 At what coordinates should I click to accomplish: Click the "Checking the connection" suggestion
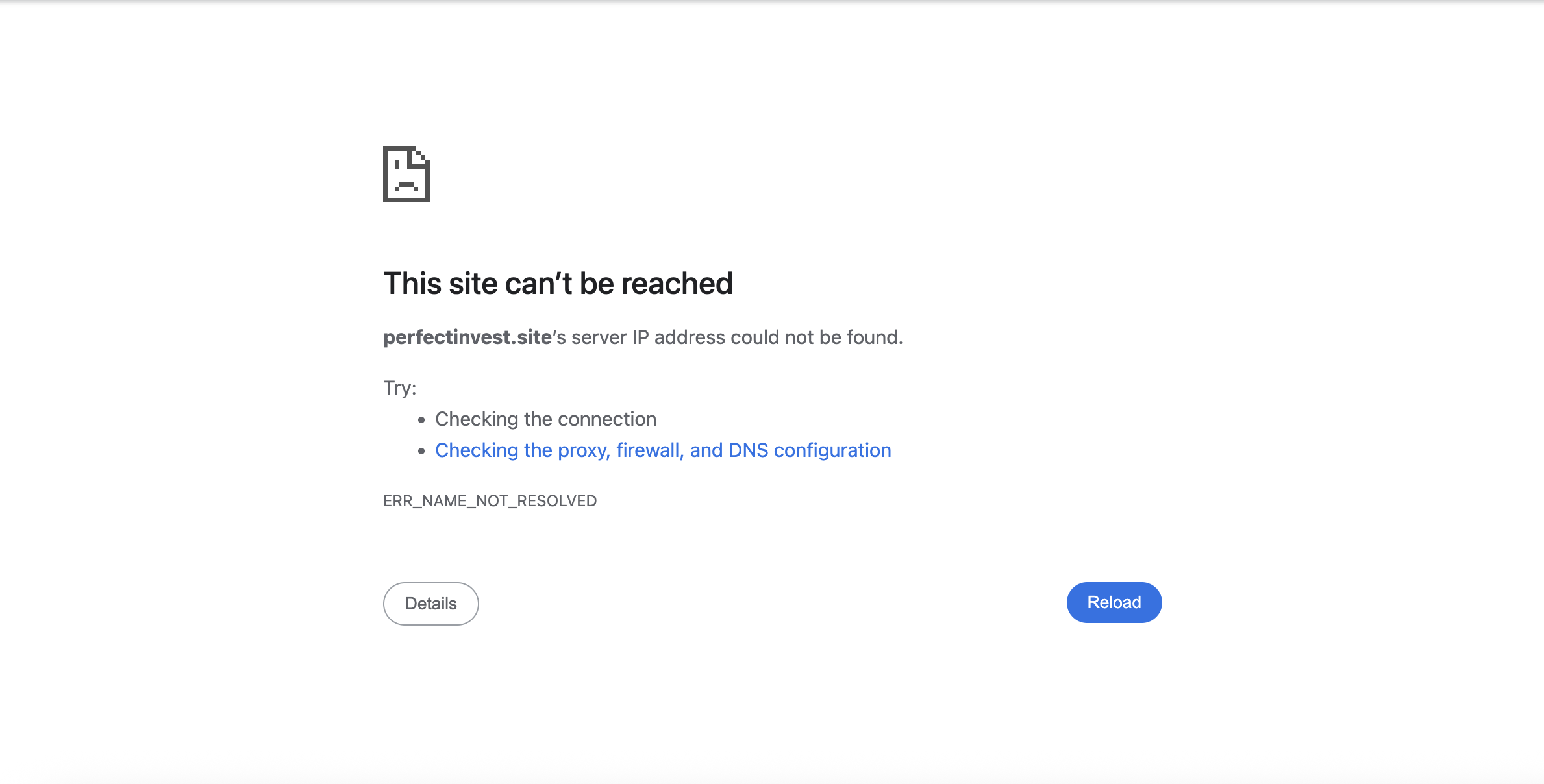(545, 419)
